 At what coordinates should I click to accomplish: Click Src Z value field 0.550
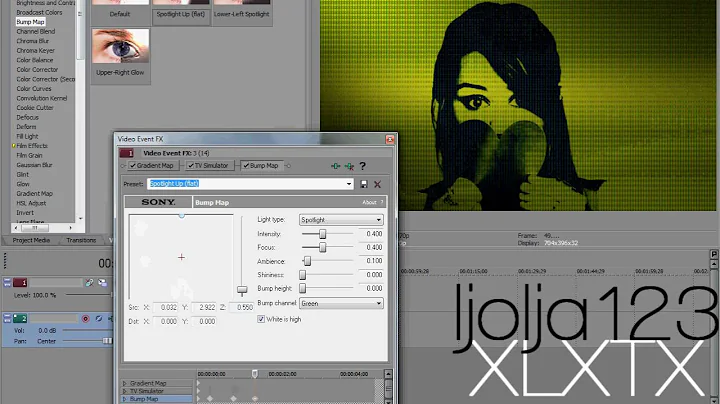[242, 307]
